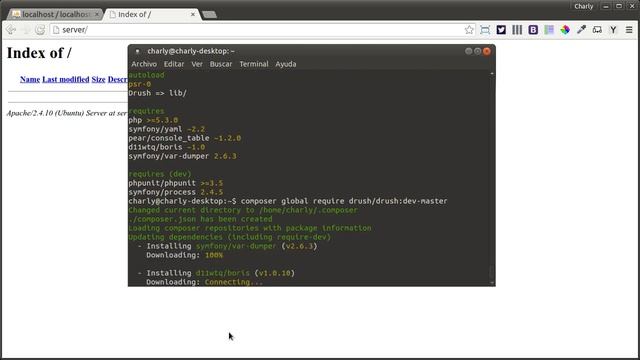Click the composer global require command line
This screenshot has width=640, height=360.
coord(288,201)
